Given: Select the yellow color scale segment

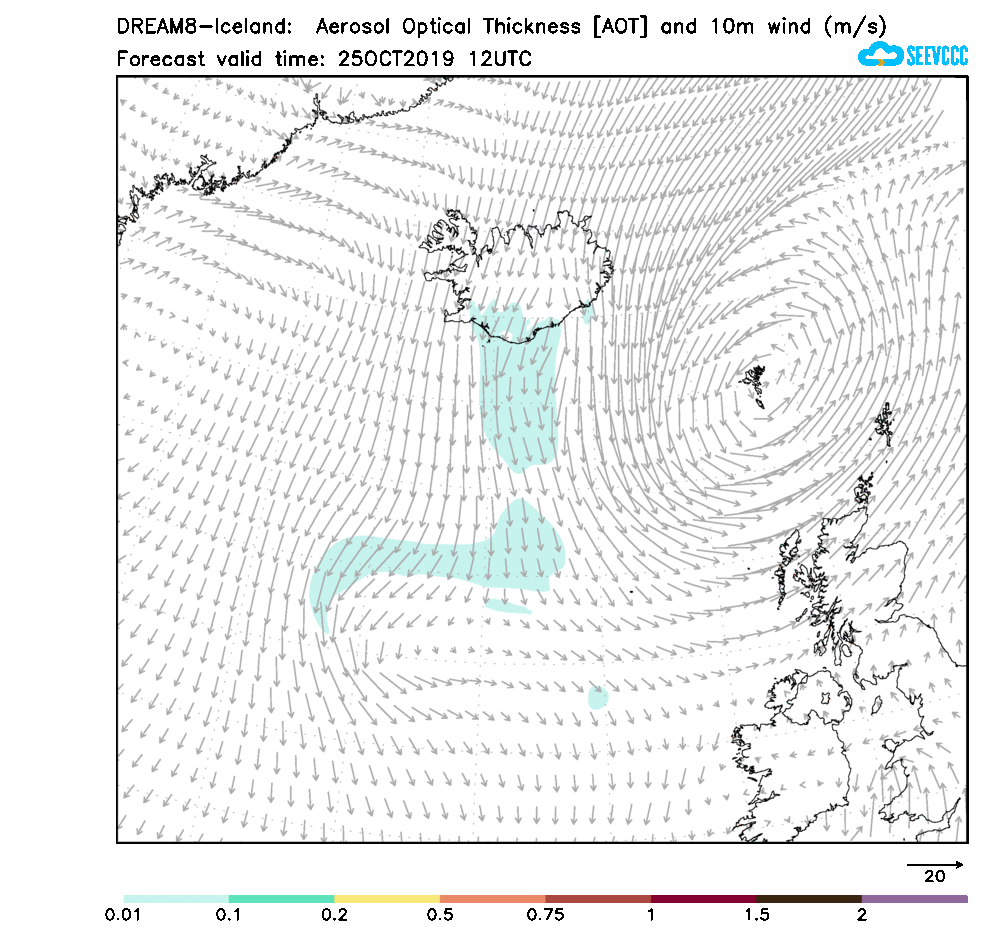Looking at the screenshot, I should [387, 899].
